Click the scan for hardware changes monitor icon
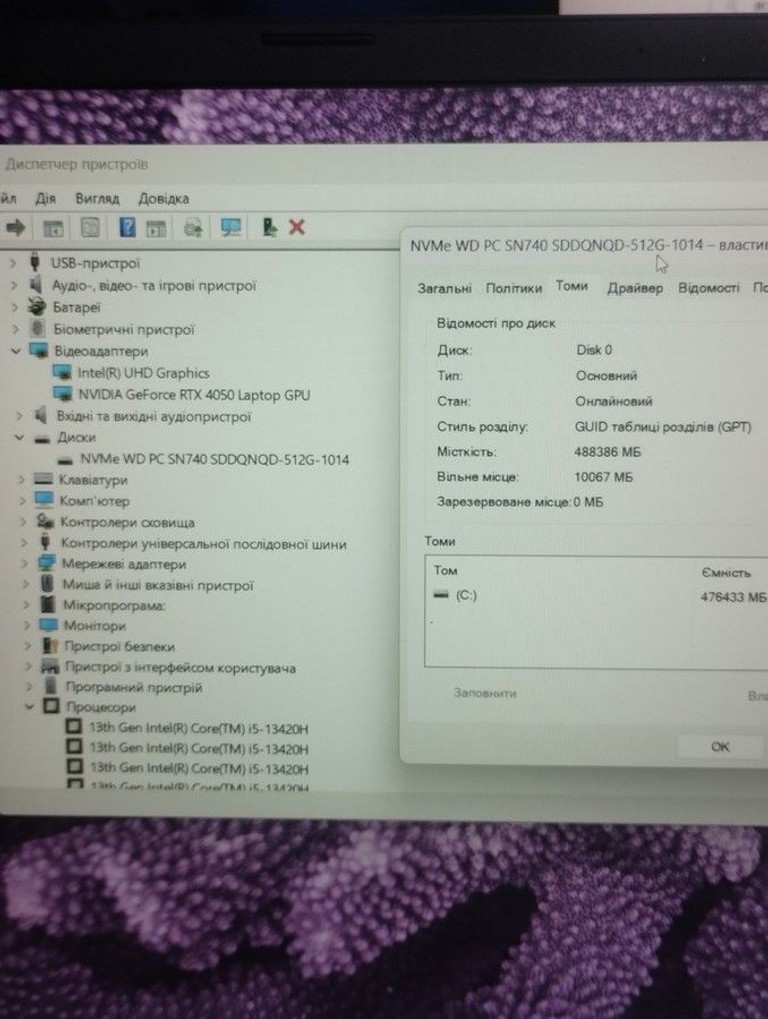The height and width of the screenshot is (1019, 768). click(231, 227)
